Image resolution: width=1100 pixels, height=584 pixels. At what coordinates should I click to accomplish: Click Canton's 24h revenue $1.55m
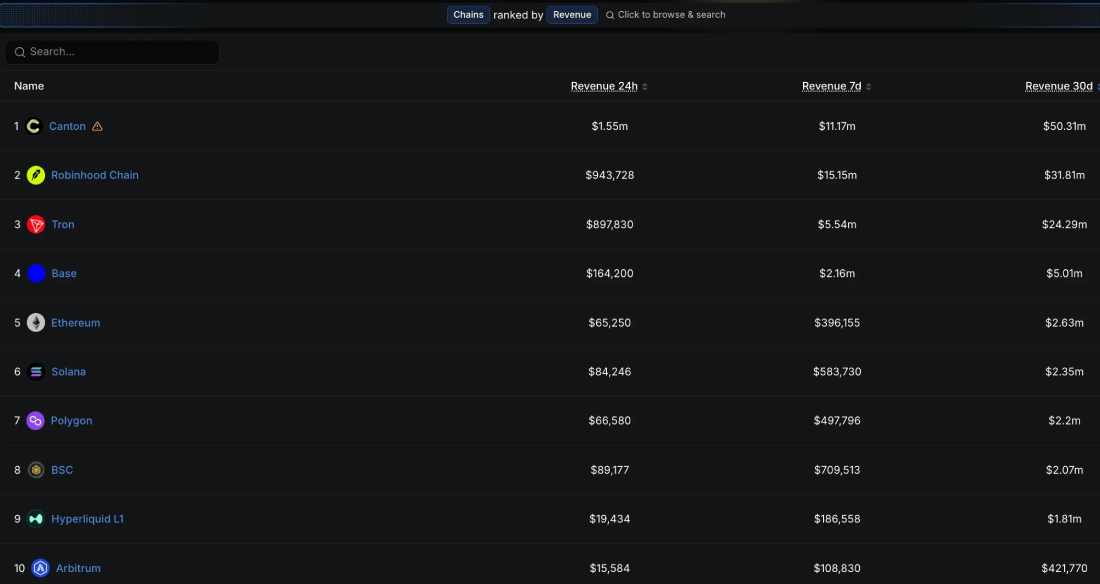click(610, 126)
